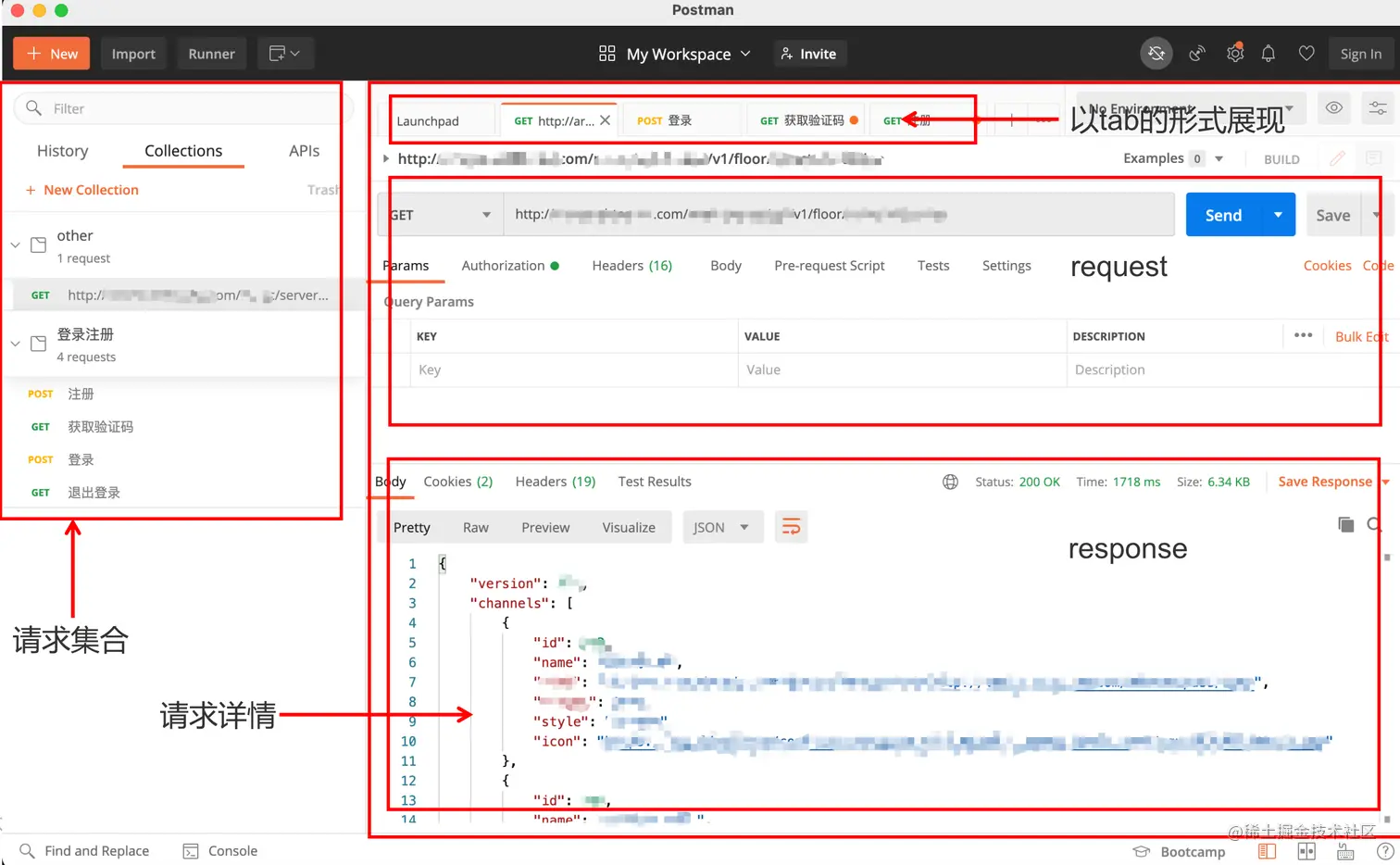
Task: Open the request Settings tab
Action: (x=1006, y=266)
